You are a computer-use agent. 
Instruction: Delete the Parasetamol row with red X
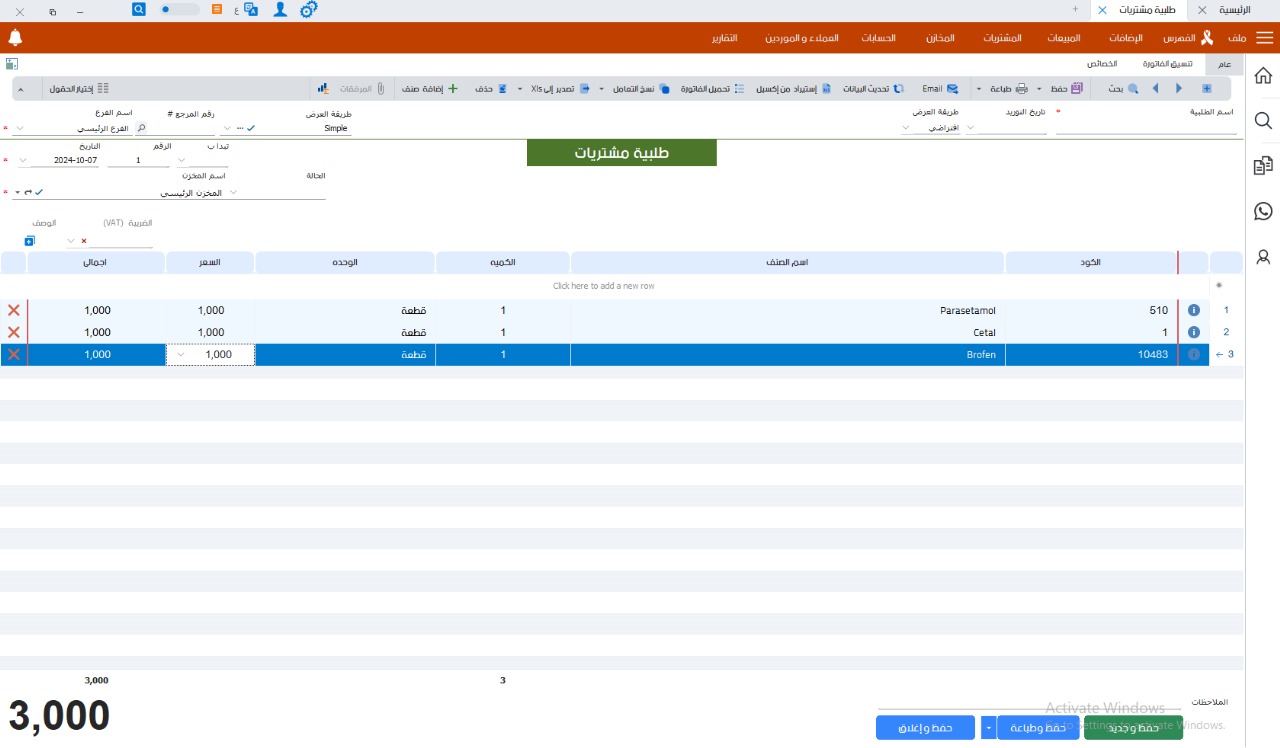pos(14,310)
